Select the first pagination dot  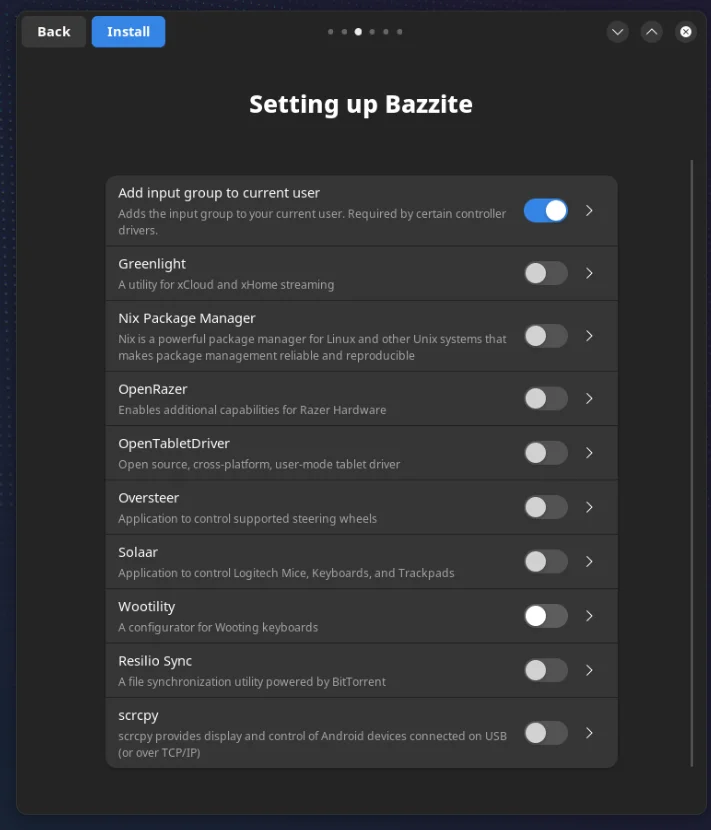330,31
